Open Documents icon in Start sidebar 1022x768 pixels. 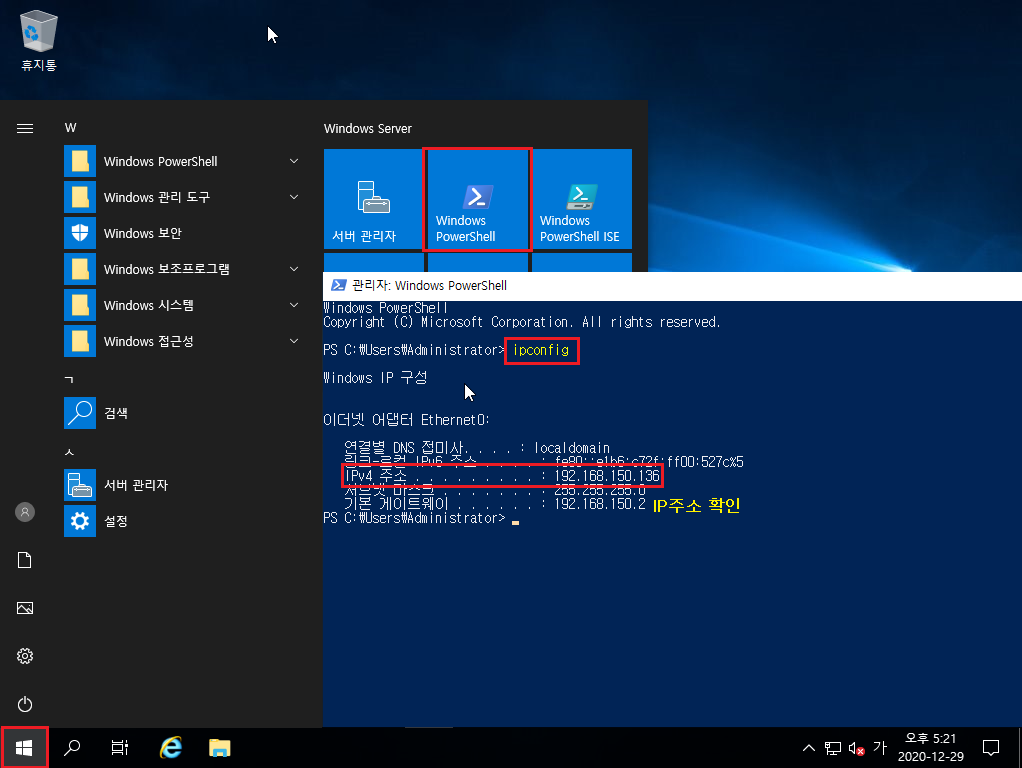[25, 560]
